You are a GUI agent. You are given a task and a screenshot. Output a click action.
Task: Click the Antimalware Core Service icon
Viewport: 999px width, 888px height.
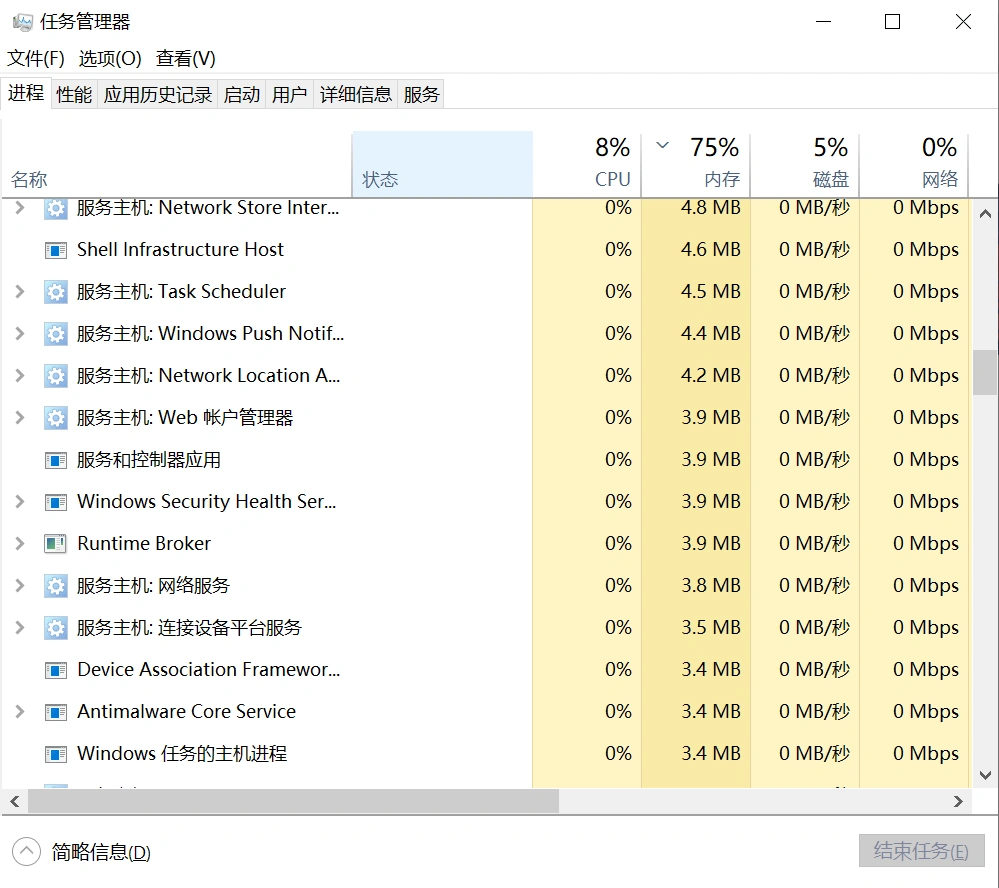tap(55, 711)
